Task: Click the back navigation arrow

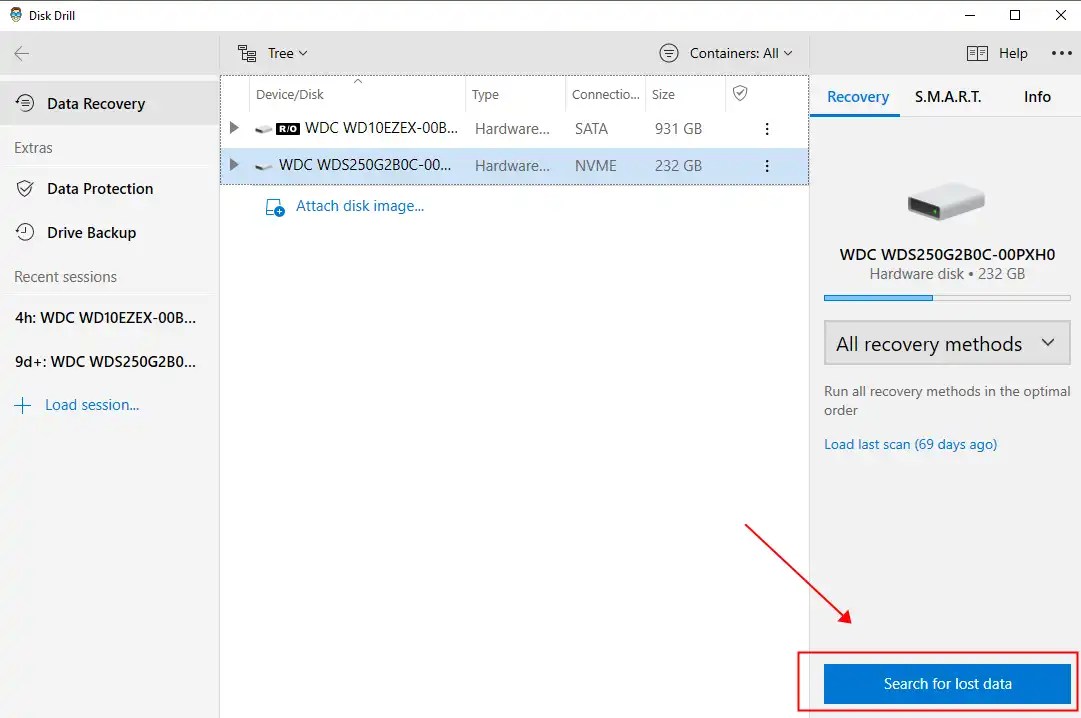Action: 20,53
